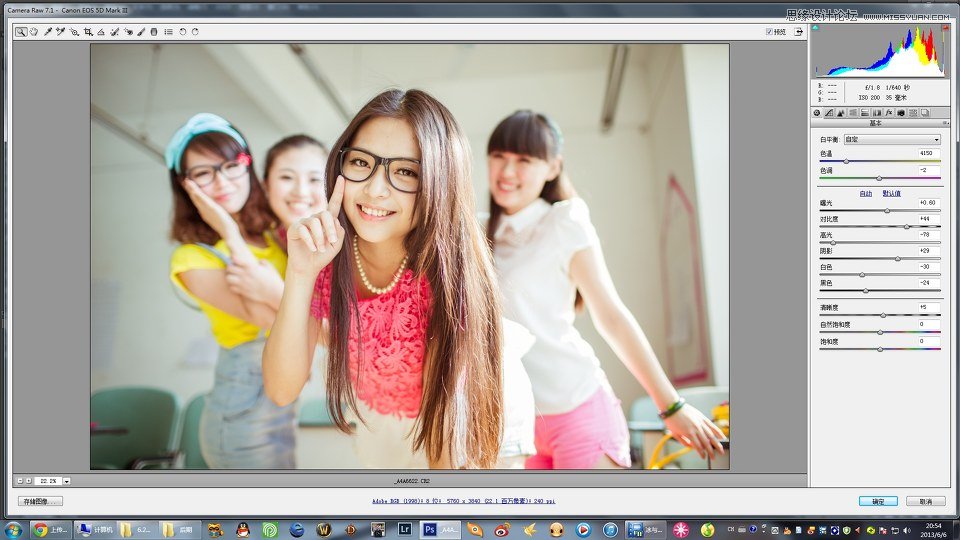Click the Clarity (清晰度) slider handle
The height and width of the screenshot is (540, 960).
pyautogui.click(x=883, y=315)
